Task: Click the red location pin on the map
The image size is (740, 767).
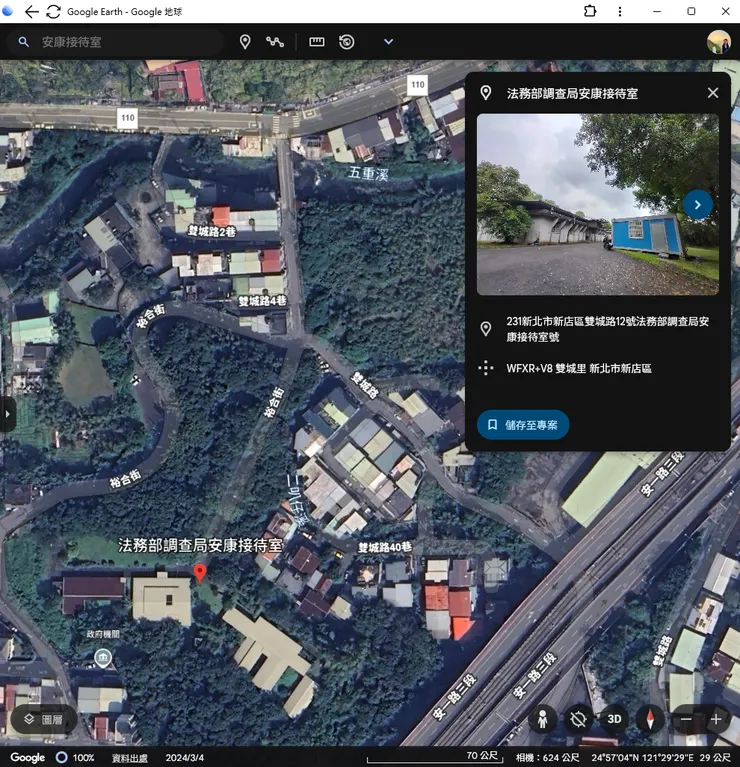Action: tap(200, 572)
